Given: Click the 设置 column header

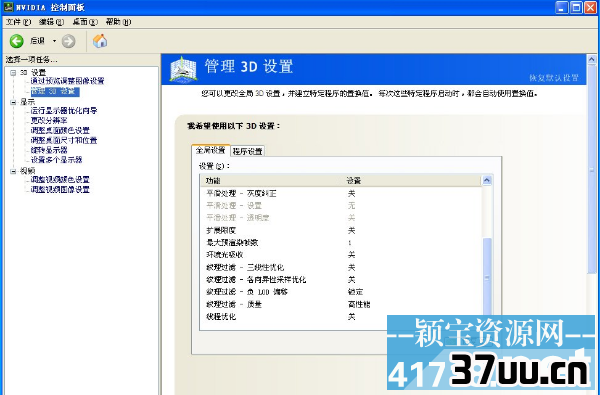Looking at the screenshot, I should pyautogui.click(x=413, y=181).
